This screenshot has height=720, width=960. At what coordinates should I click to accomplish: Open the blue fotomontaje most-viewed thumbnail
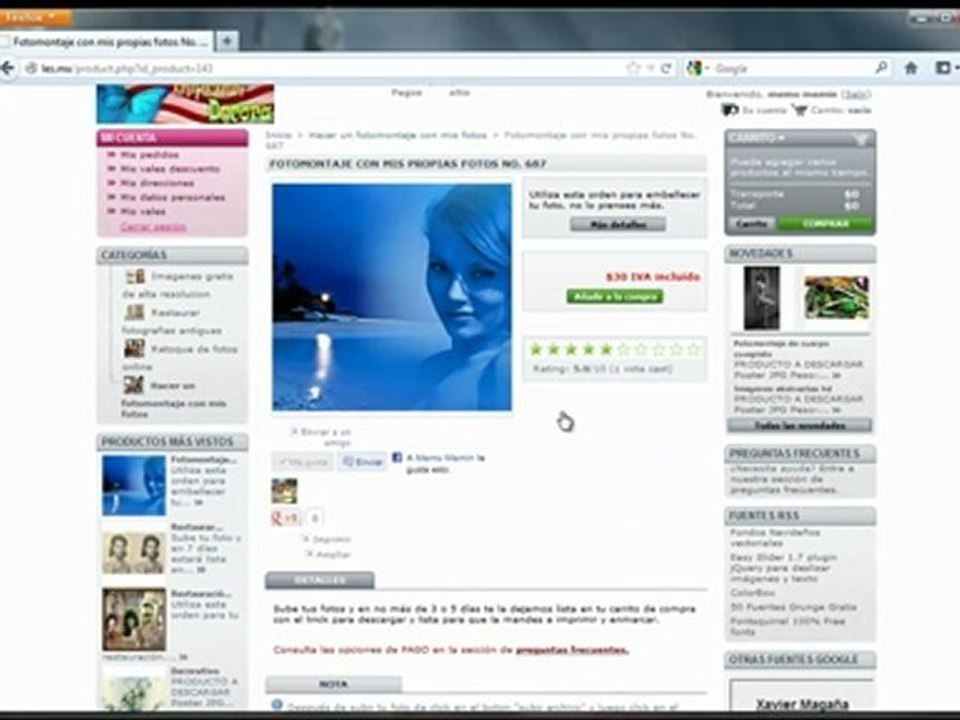pyautogui.click(x=134, y=486)
